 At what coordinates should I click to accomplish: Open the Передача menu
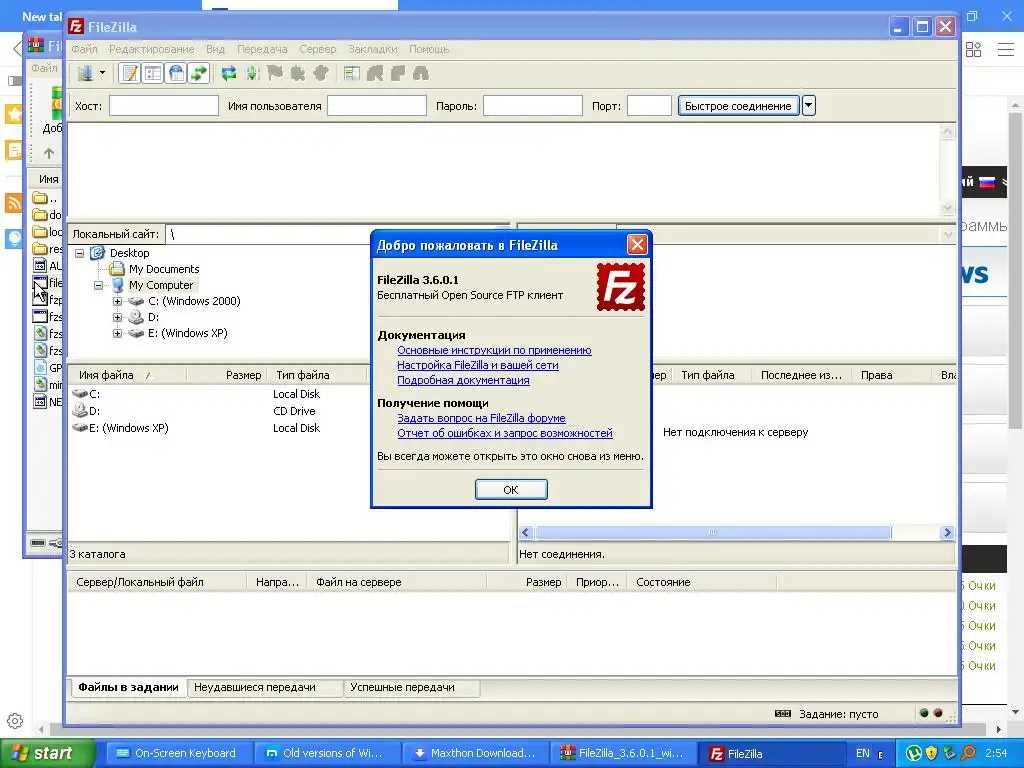point(262,49)
